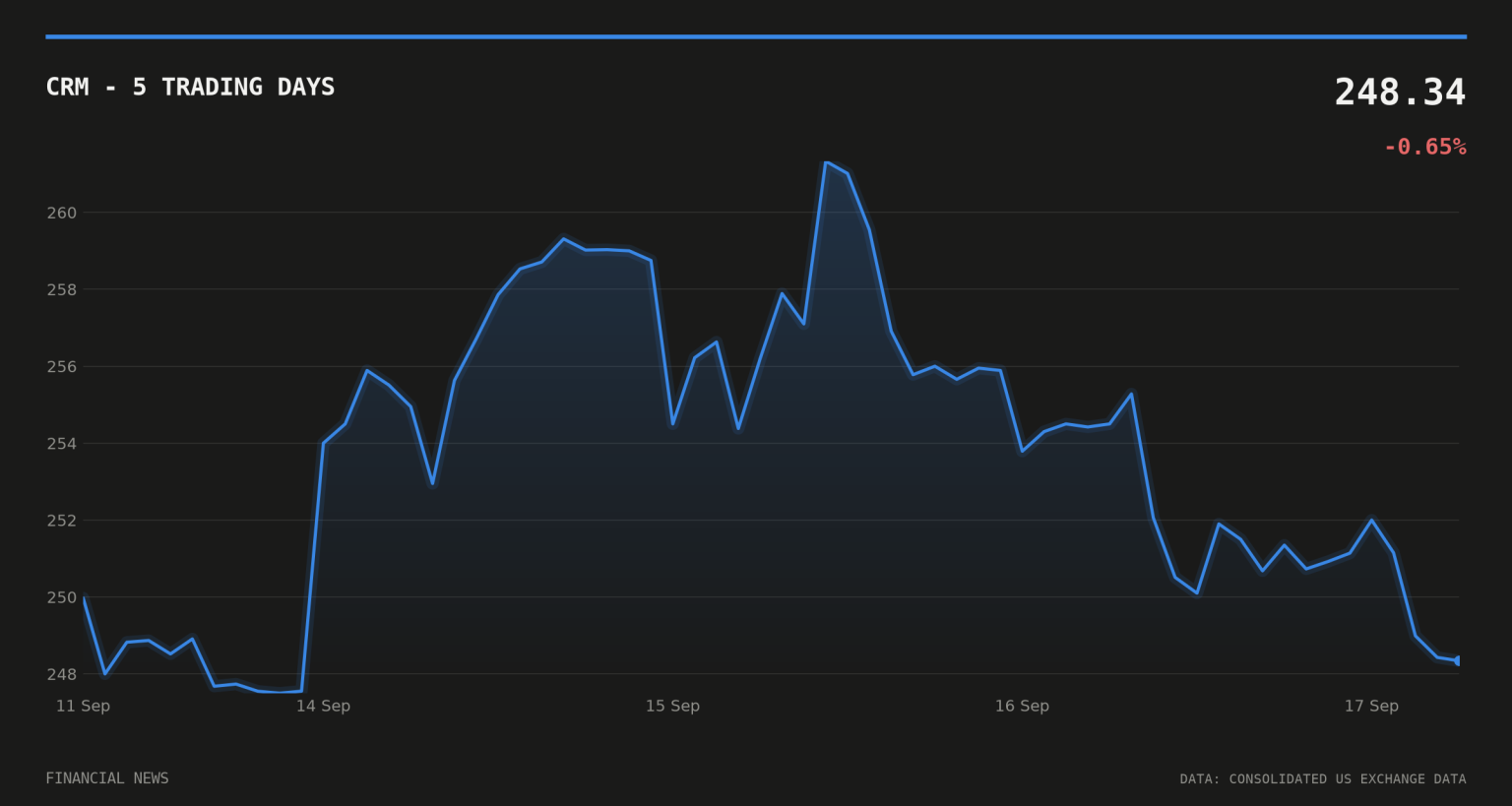
Task: Click the 248 y-axis label
Action: [62, 674]
